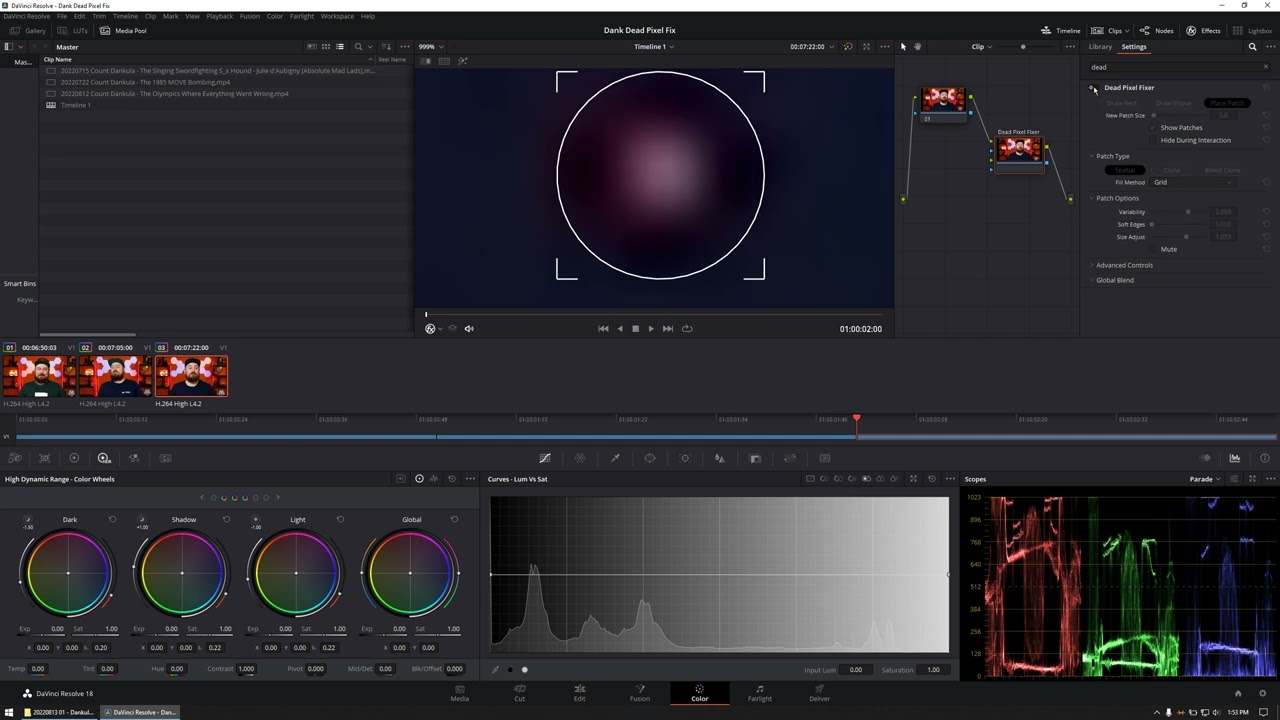The height and width of the screenshot is (720, 1280).
Task: Toggle the Show Patches checkbox
Action: coord(1153,128)
